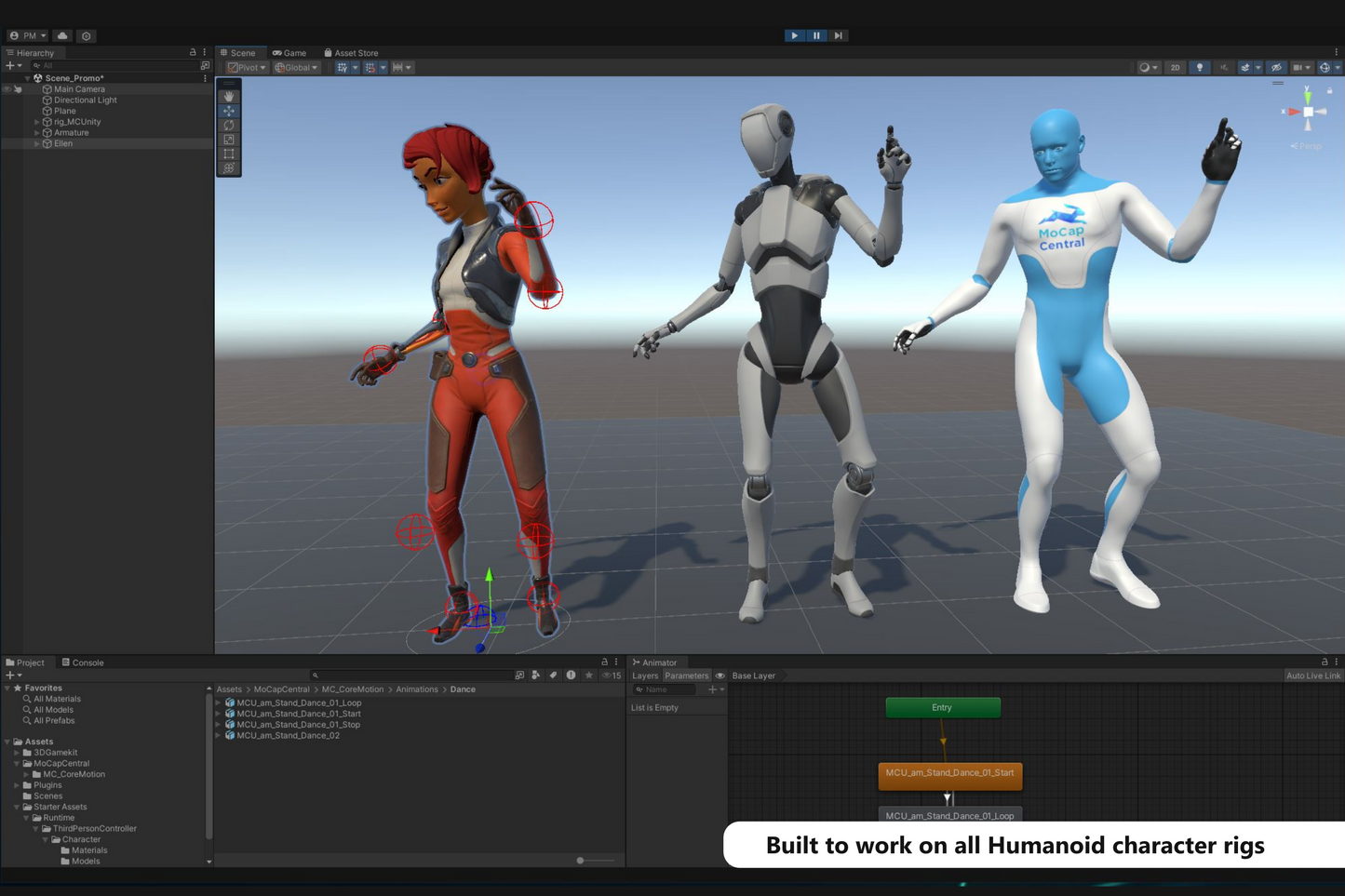Image resolution: width=1345 pixels, height=896 pixels.
Task: Select the MCU_am_Stand_Dance_01_Start animator state node
Action: (949, 773)
